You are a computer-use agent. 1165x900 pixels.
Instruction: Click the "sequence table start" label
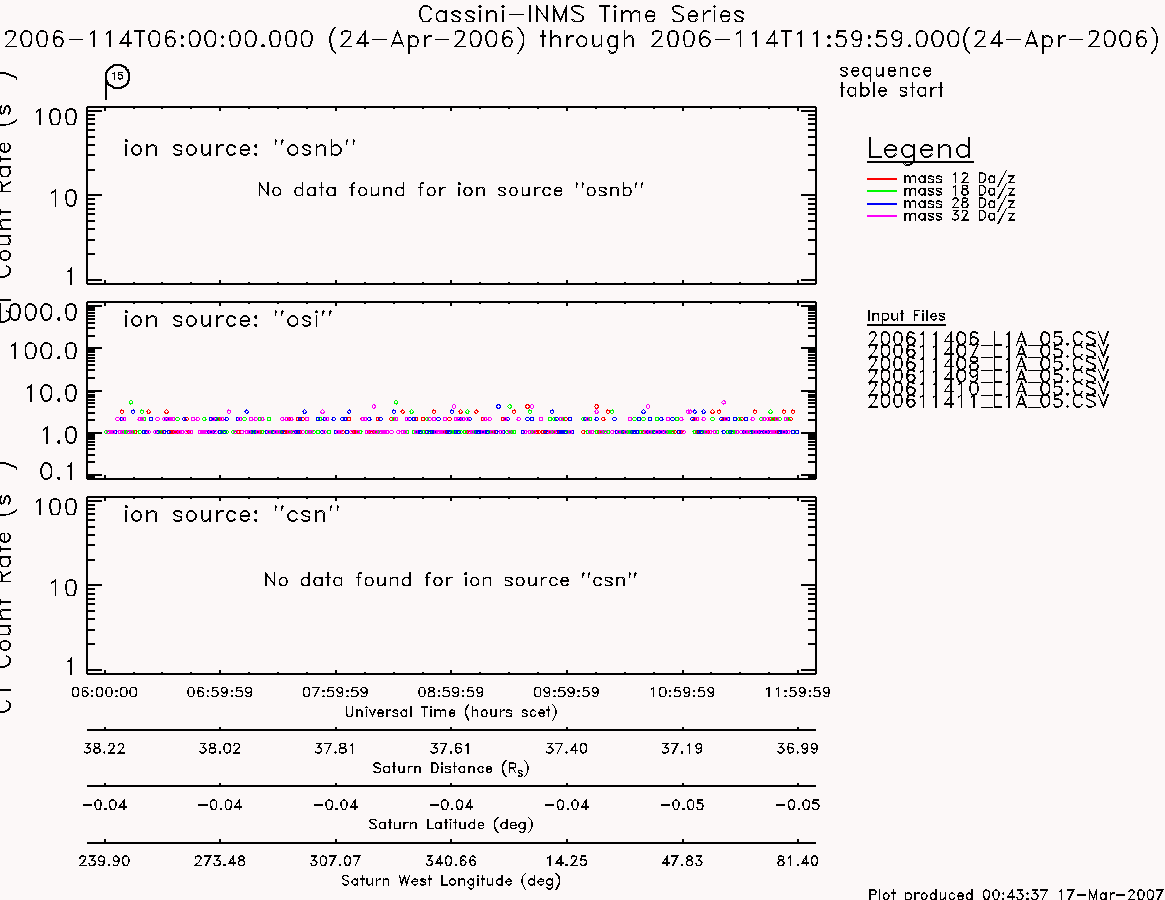(x=891, y=80)
